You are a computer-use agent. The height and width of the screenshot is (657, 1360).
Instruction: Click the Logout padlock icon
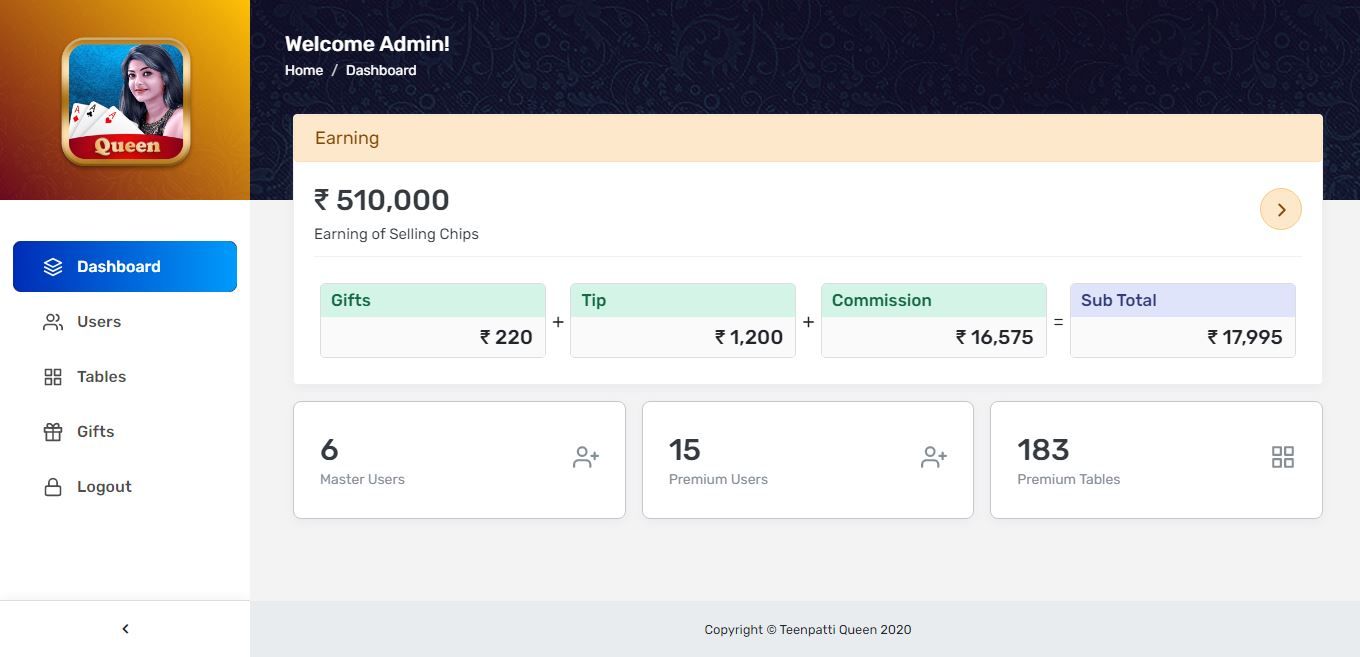pyautogui.click(x=53, y=487)
